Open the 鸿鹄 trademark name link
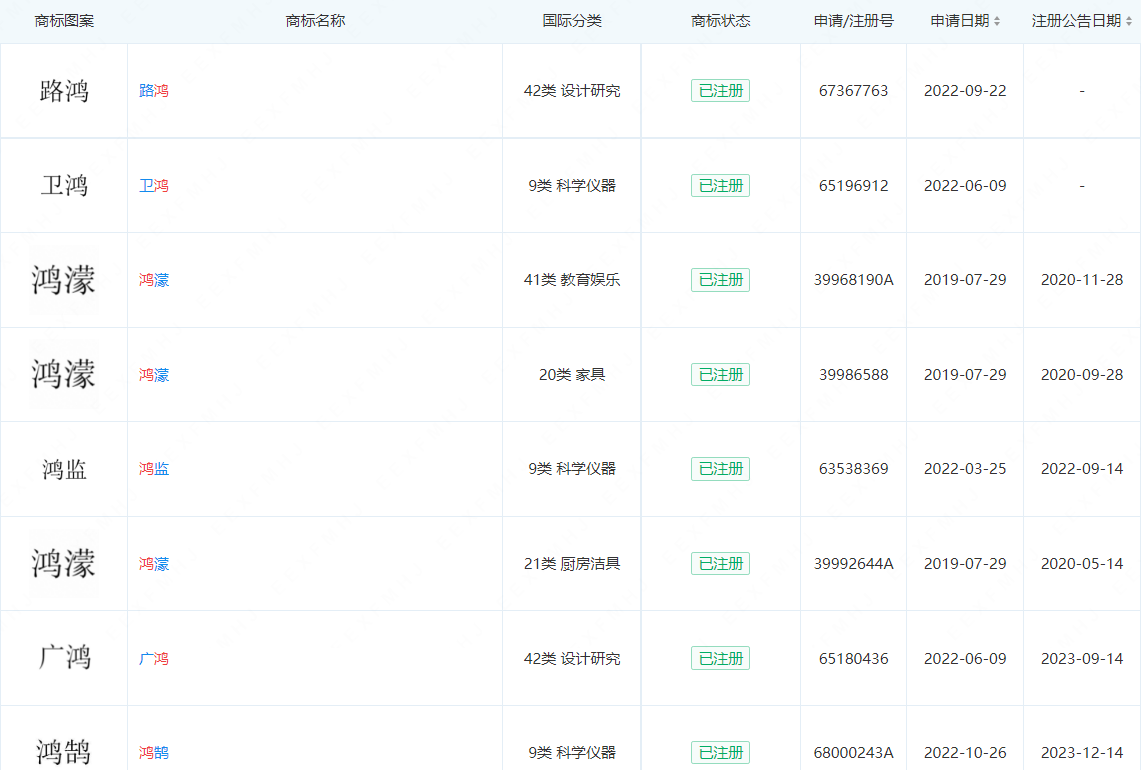This screenshot has width=1141, height=770. (154, 753)
